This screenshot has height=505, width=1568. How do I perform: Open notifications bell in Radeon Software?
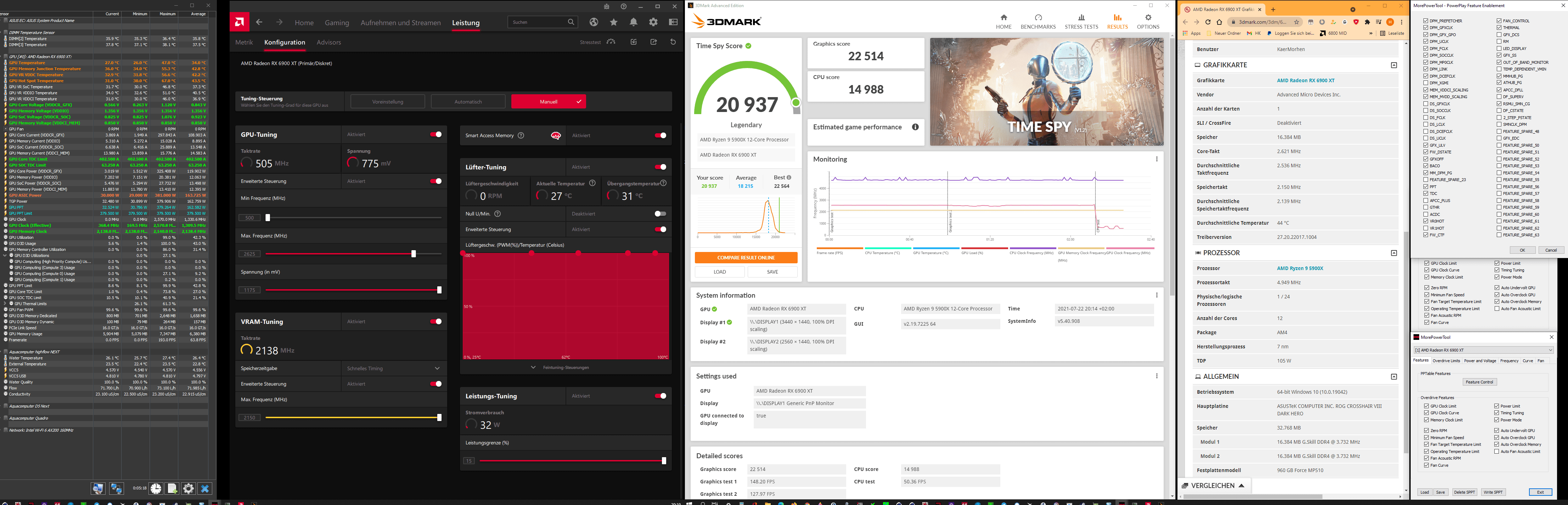634,22
